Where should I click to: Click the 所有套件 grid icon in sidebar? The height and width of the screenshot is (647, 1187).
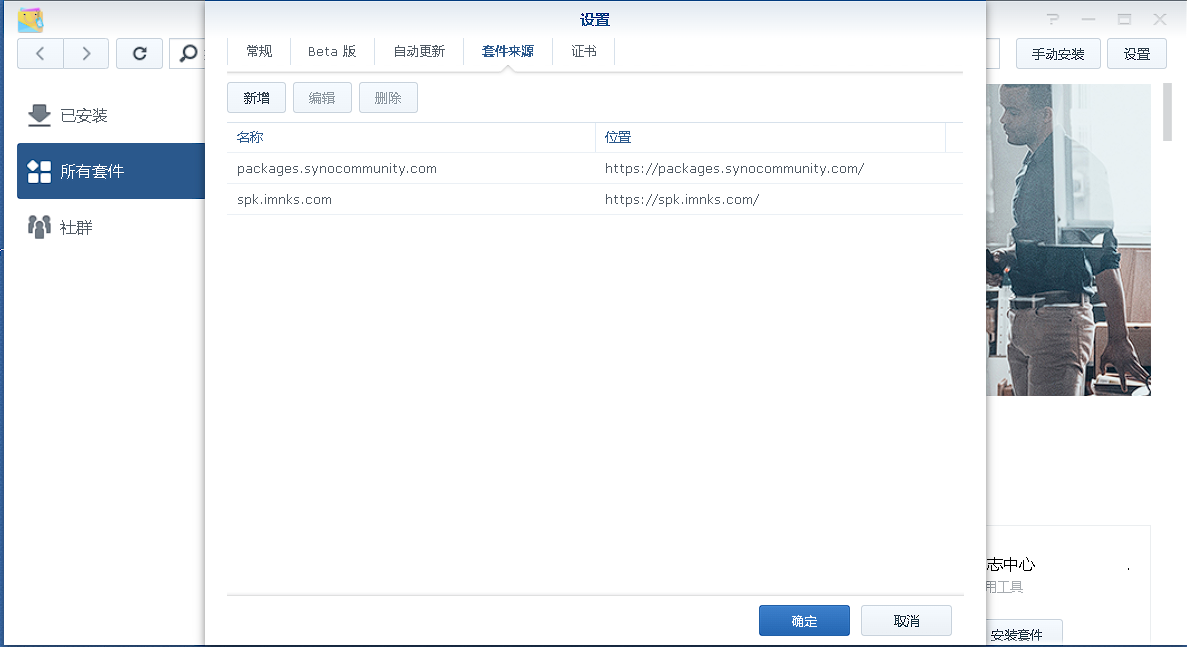click(39, 171)
